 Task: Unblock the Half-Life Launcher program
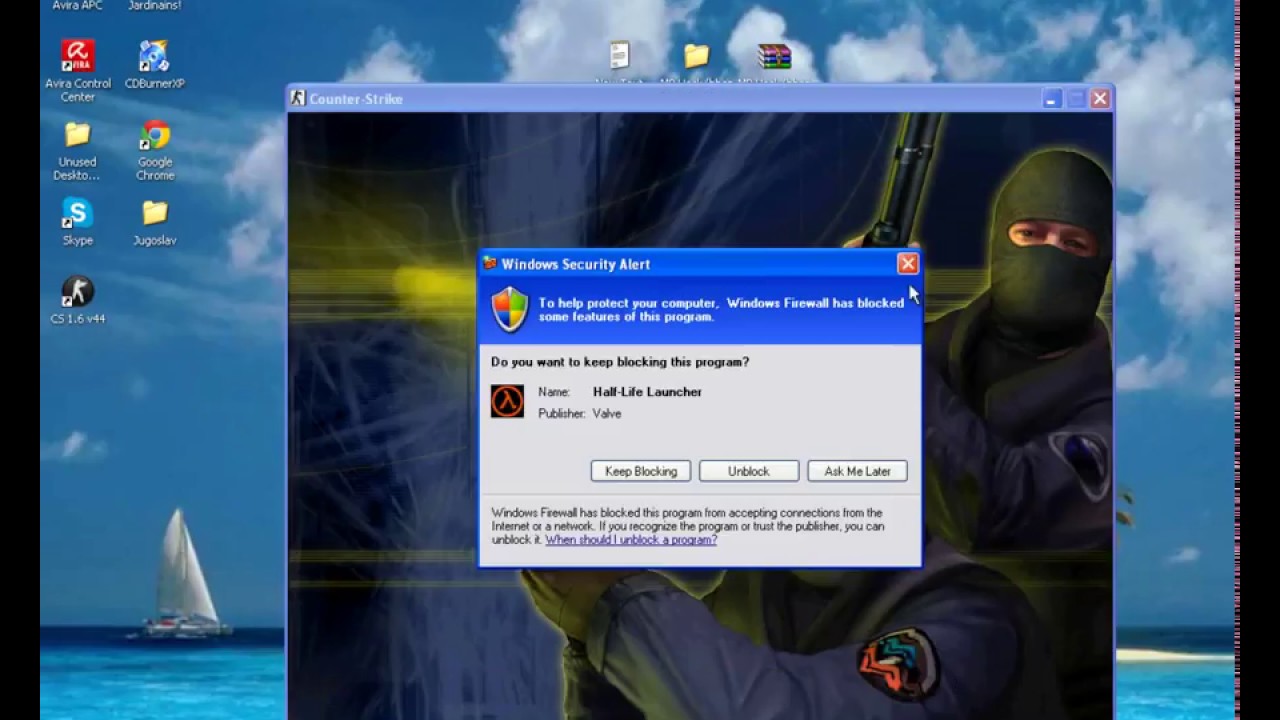point(749,471)
